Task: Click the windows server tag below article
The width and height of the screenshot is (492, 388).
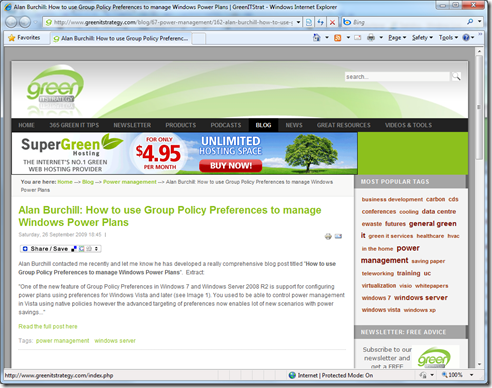Action: pyautogui.click(x=115, y=341)
